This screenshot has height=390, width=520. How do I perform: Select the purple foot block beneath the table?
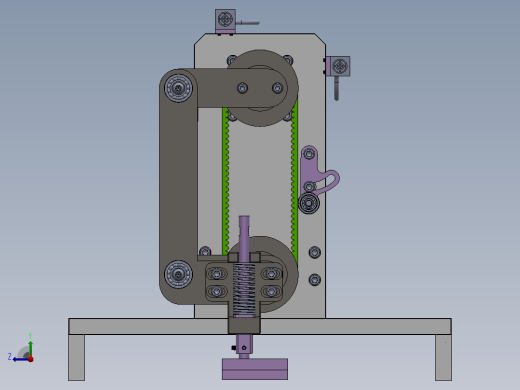(x=255, y=369)
